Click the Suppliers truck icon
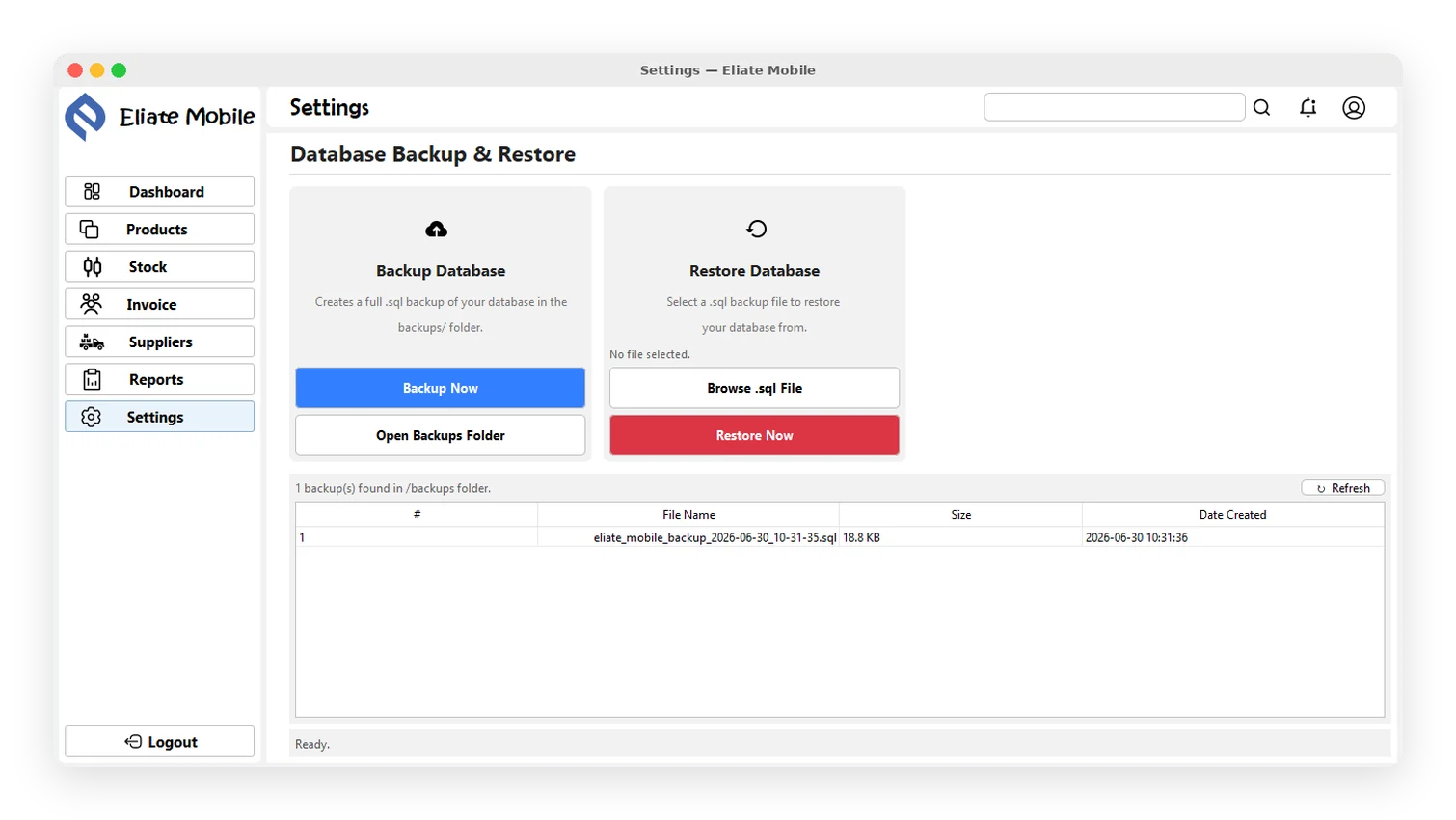 coord(92,342)
